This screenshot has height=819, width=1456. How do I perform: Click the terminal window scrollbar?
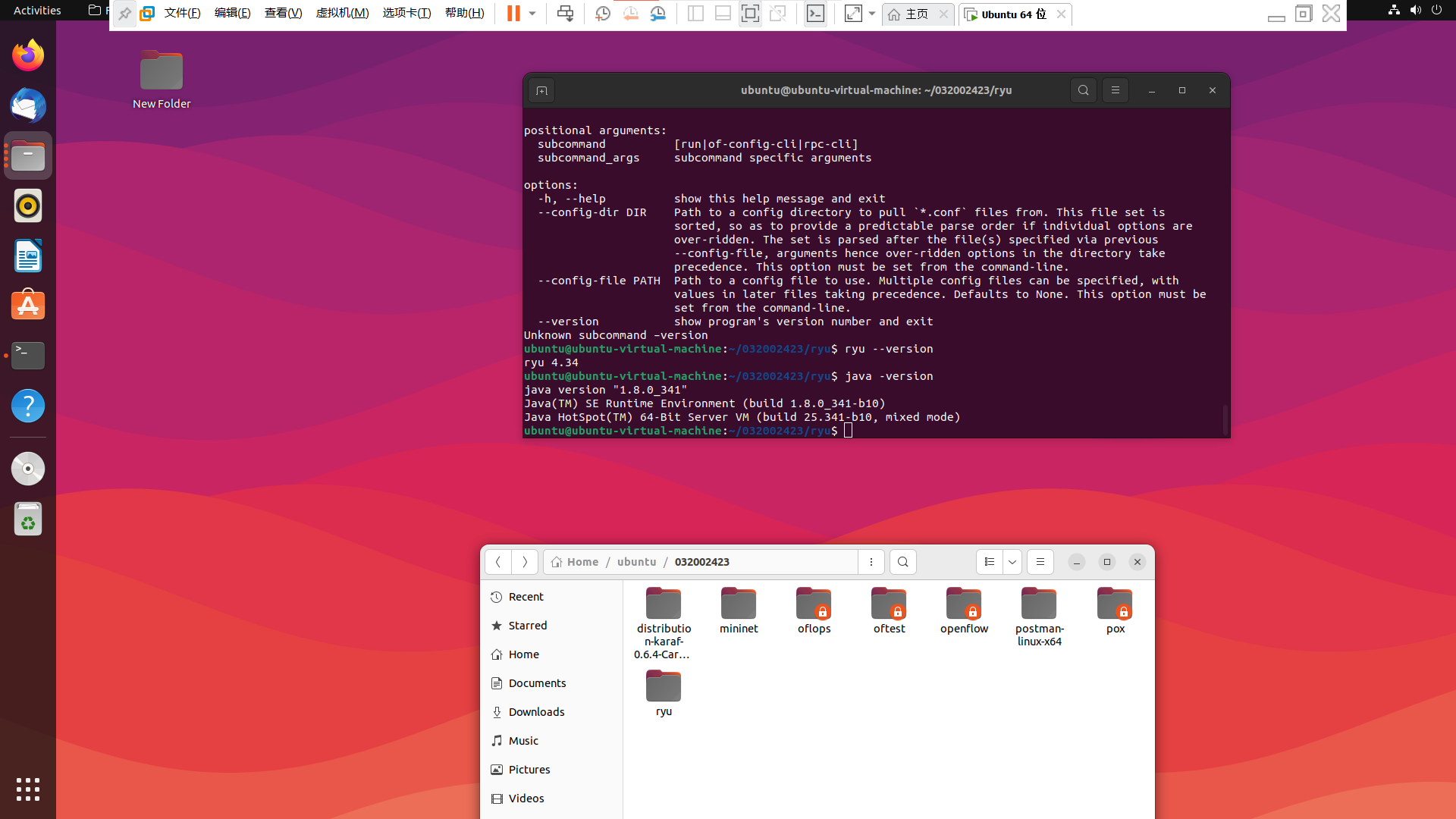[1225, 419]
